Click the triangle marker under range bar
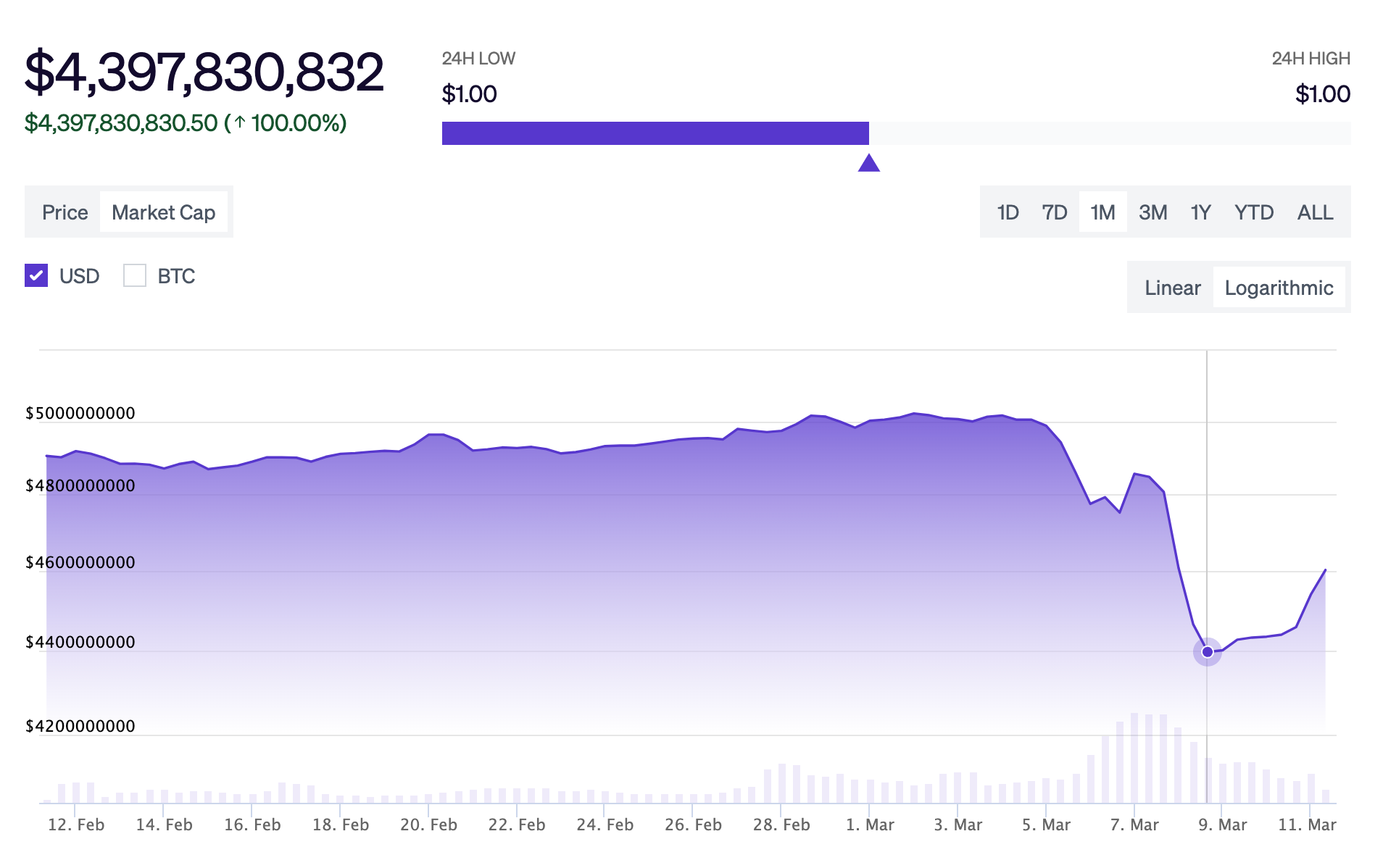Image resolution: width=1383 pixels, height=868 pixels. (868, 164)
